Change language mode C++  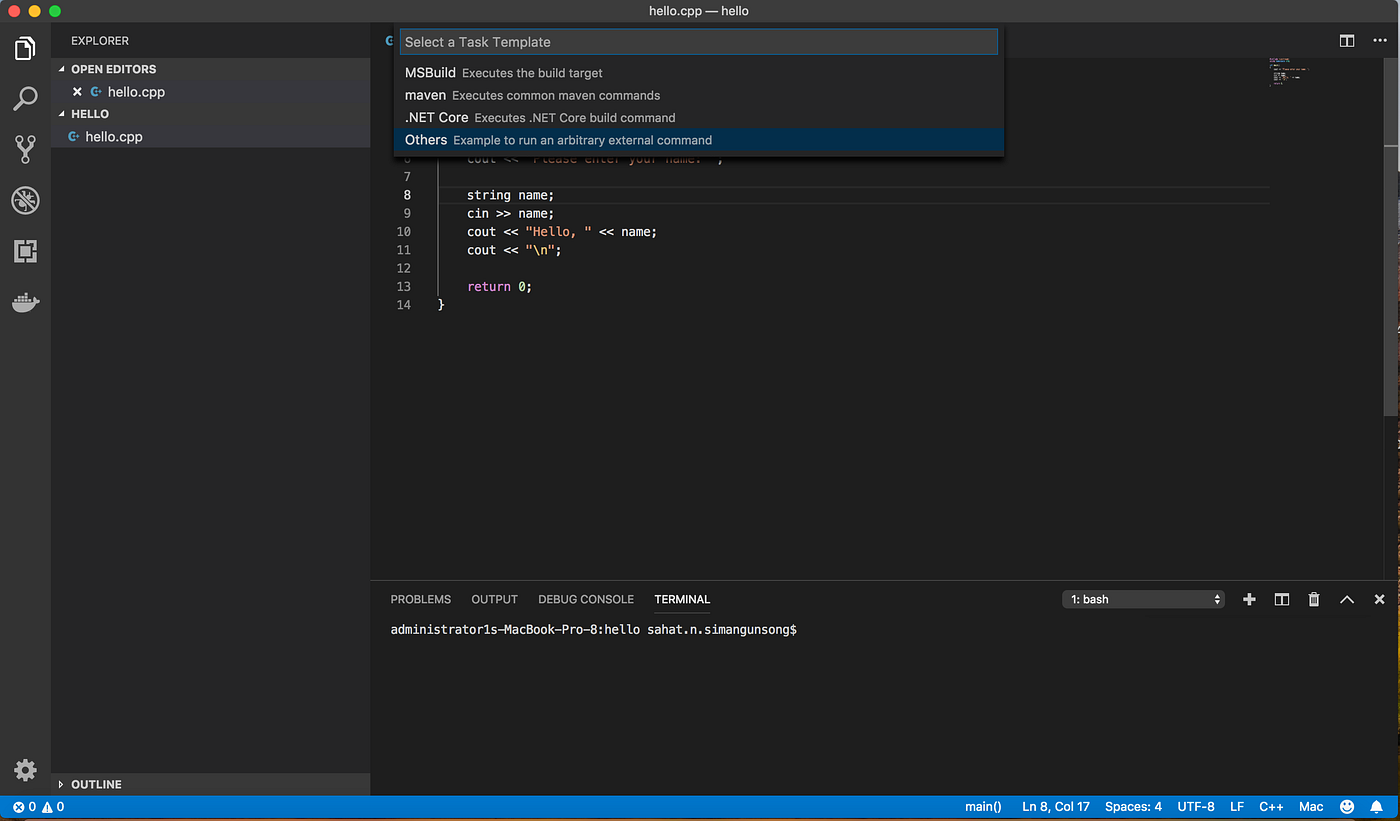[x=1271, y=806]
